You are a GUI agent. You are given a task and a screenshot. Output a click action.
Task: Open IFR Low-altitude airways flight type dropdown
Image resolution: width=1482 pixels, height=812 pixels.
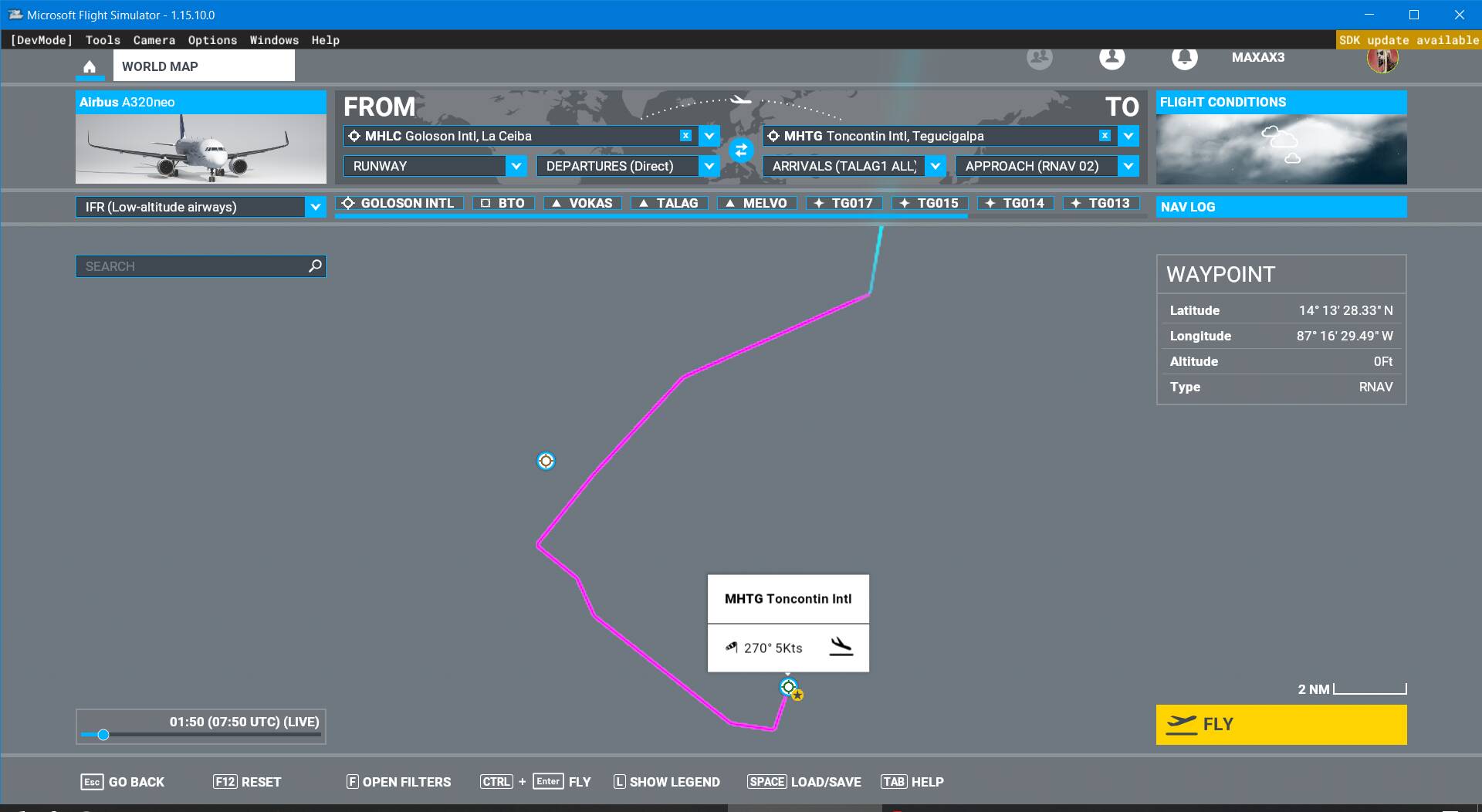(x=201, y=207)
